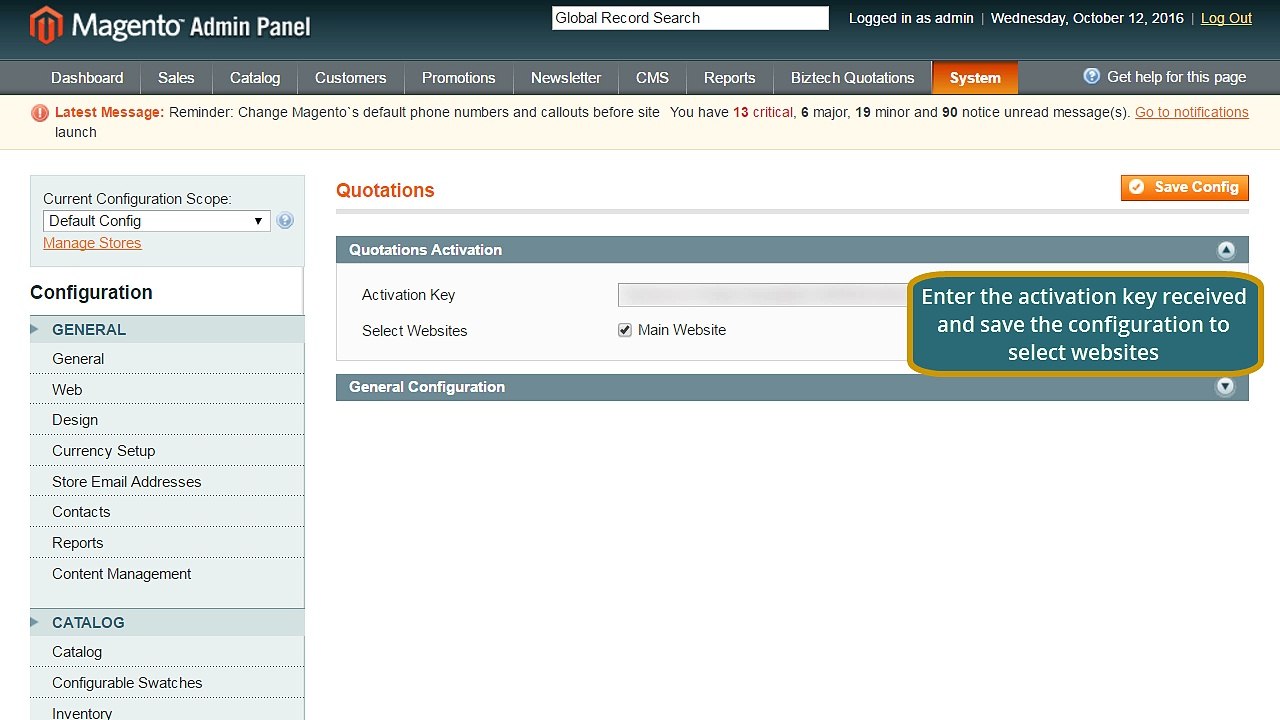This screenshot has height=720, width=1280.
Task: Click the Save Config button
Action: [x=1185, y=187]
